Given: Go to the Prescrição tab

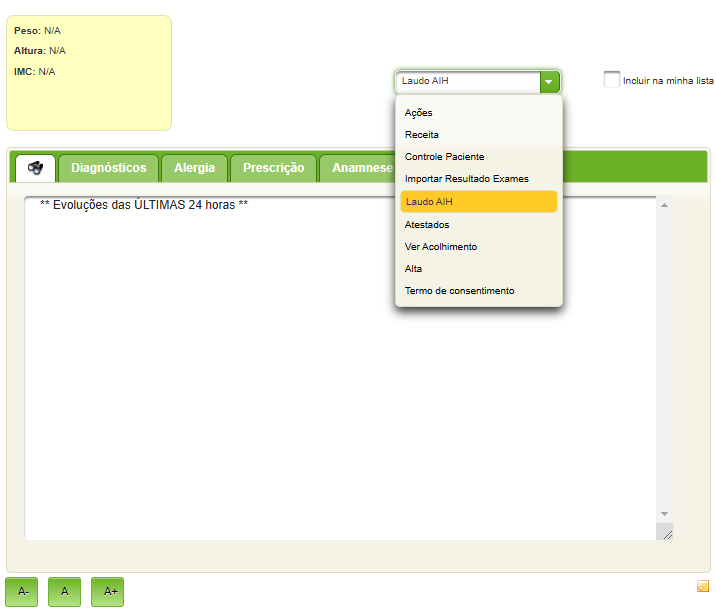Looking at the screenshot, I should tap(274, 168).
